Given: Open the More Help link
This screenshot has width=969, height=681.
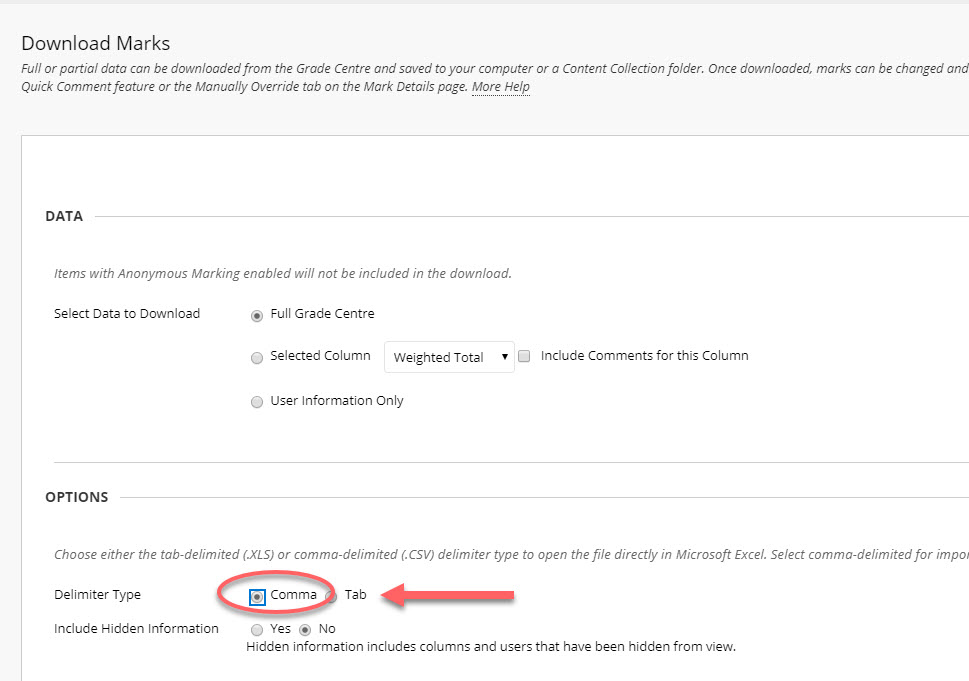Looking at the screenshot, I should pos(500,87).
